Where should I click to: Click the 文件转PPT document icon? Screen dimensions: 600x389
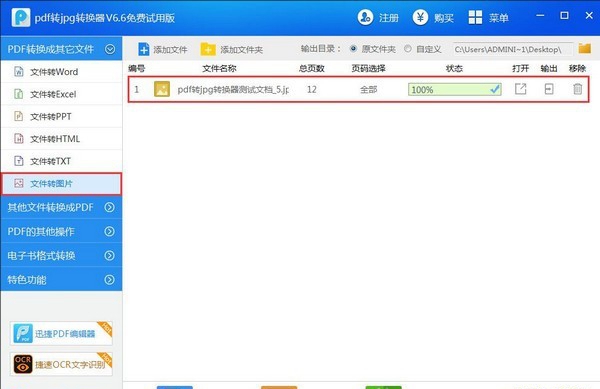(18, 116)
